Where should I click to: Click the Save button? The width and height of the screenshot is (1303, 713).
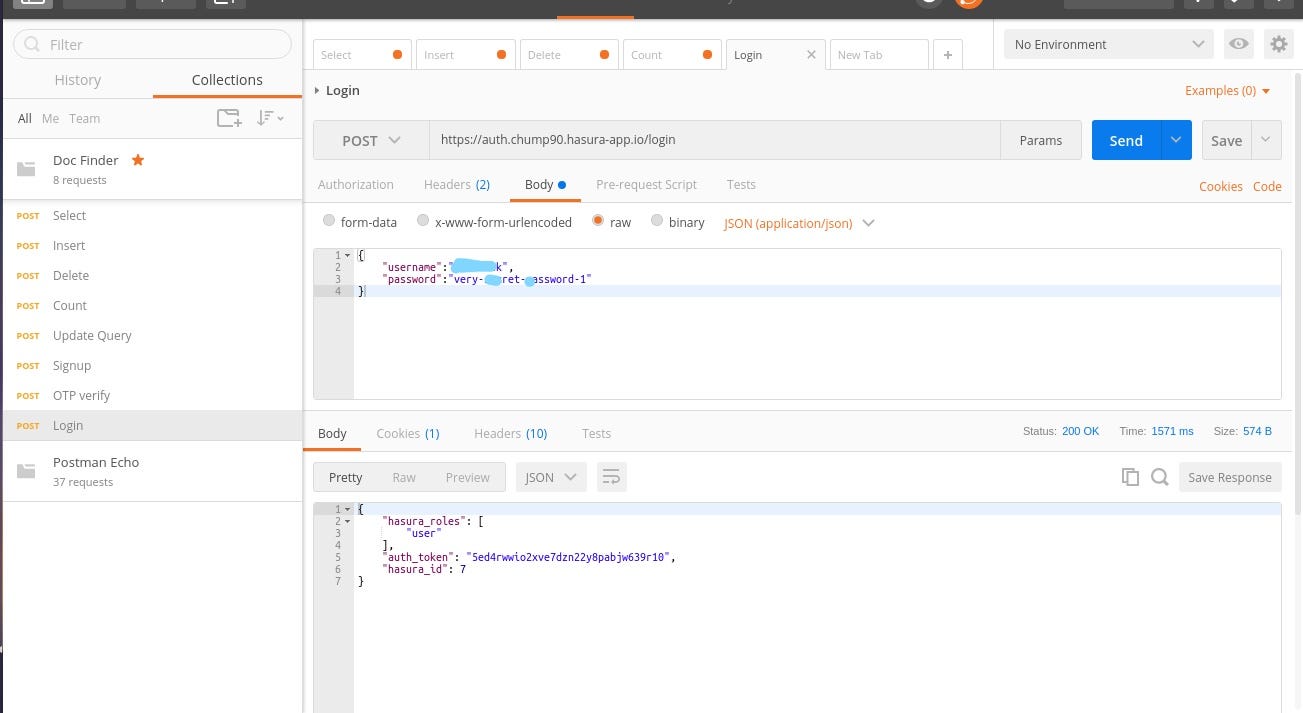pos(1227,140)
